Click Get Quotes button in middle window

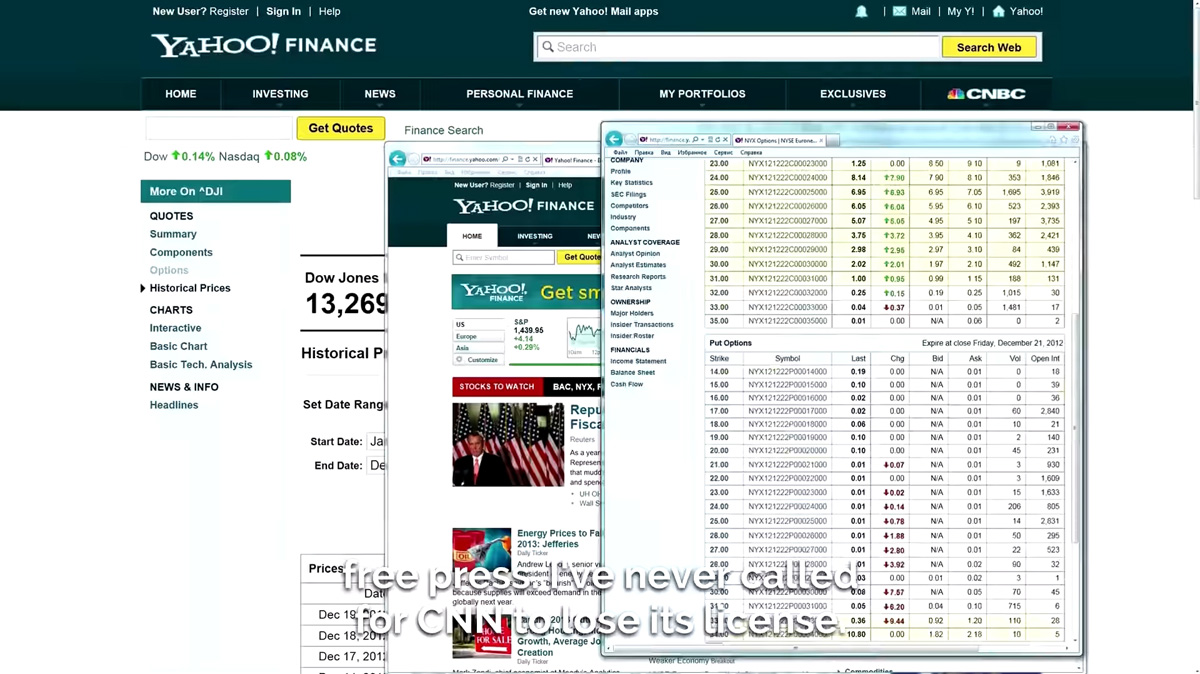580,257
